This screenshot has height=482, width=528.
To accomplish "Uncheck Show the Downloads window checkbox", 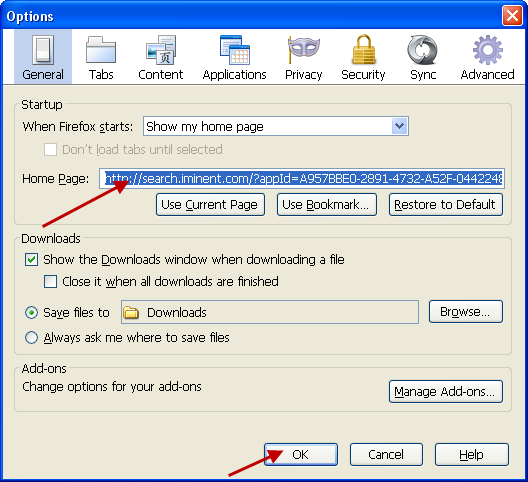I will [31, 260].
